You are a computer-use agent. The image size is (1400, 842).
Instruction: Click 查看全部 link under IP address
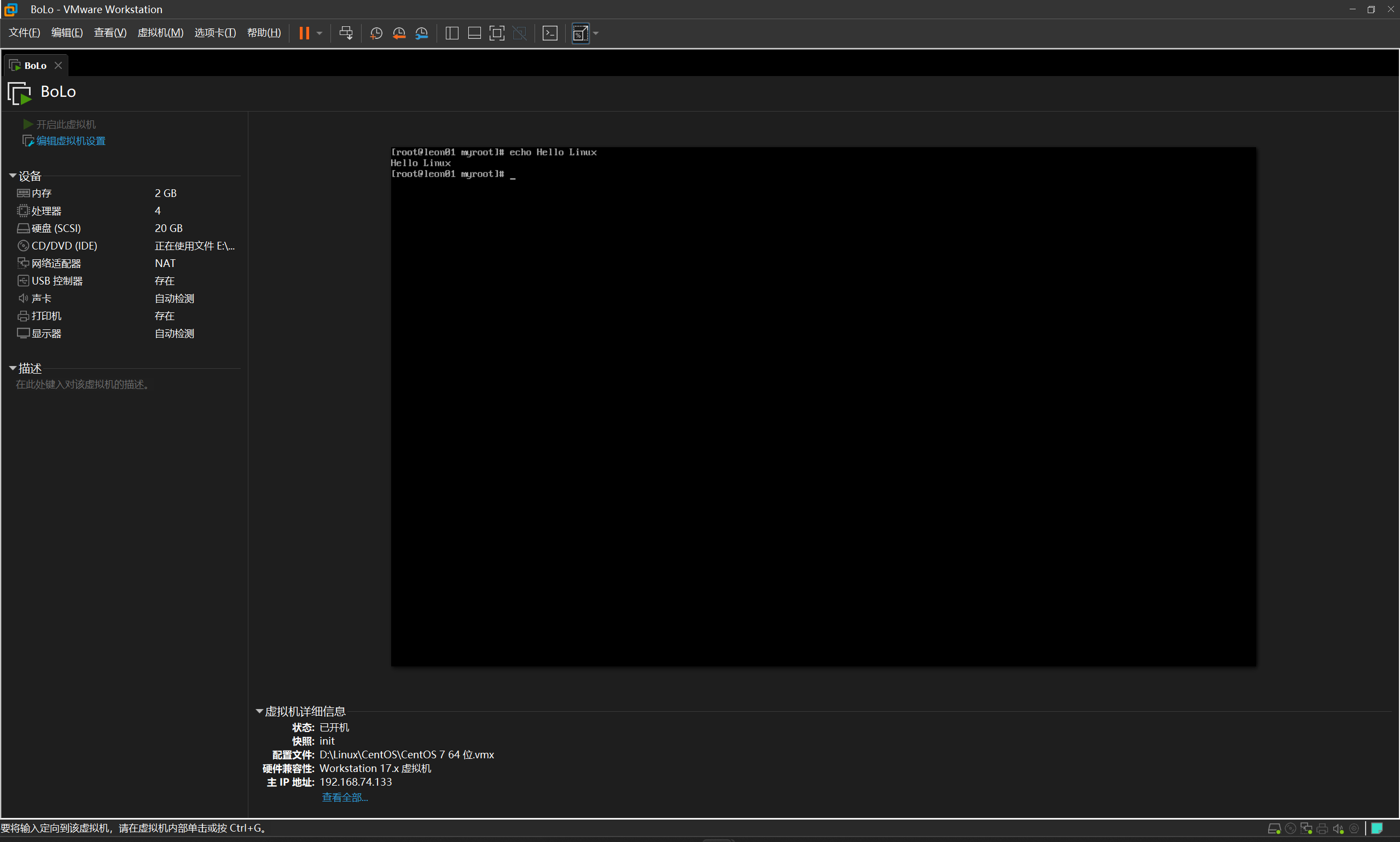click(344, 797)
